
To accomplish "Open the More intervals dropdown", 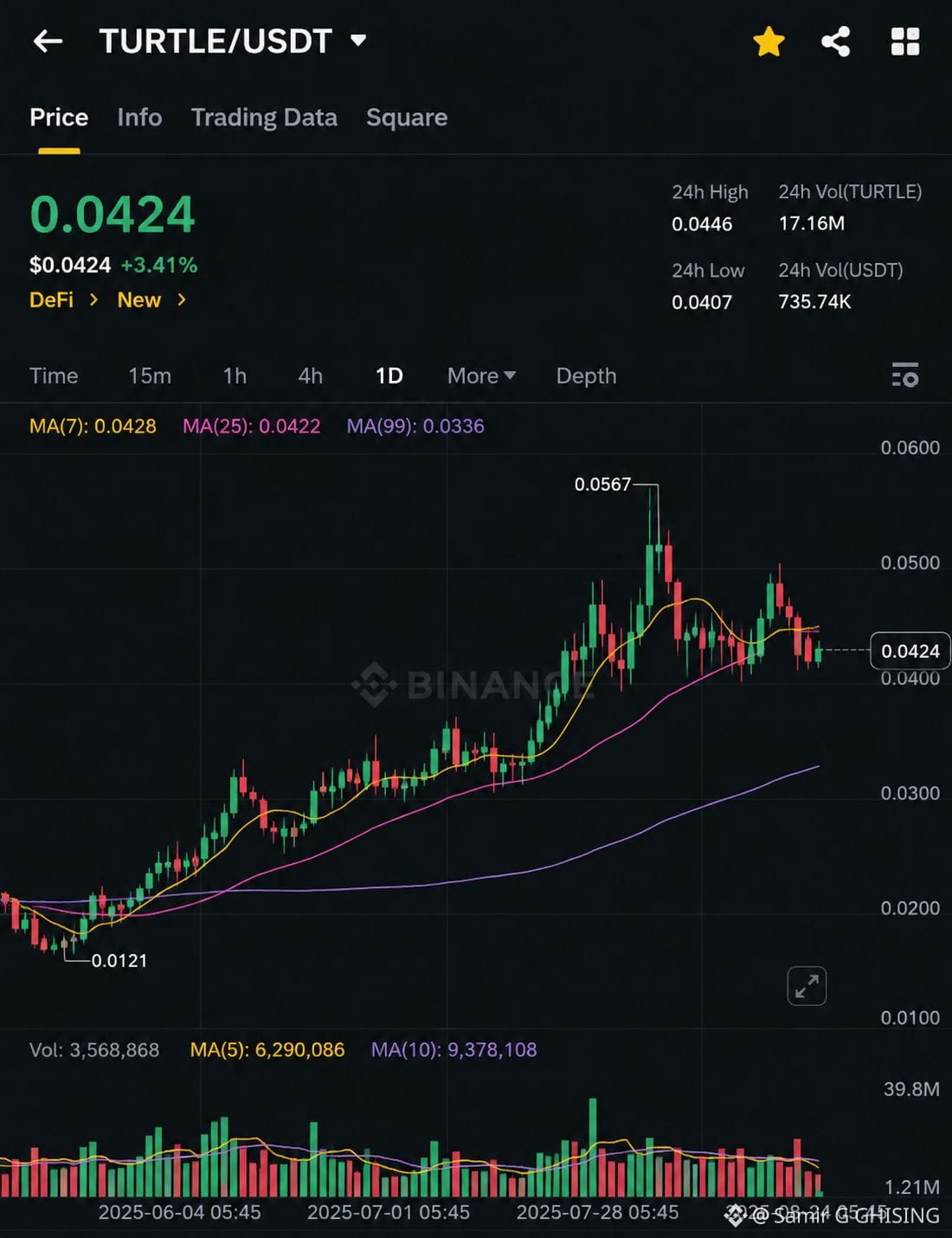I will (481, 376).
